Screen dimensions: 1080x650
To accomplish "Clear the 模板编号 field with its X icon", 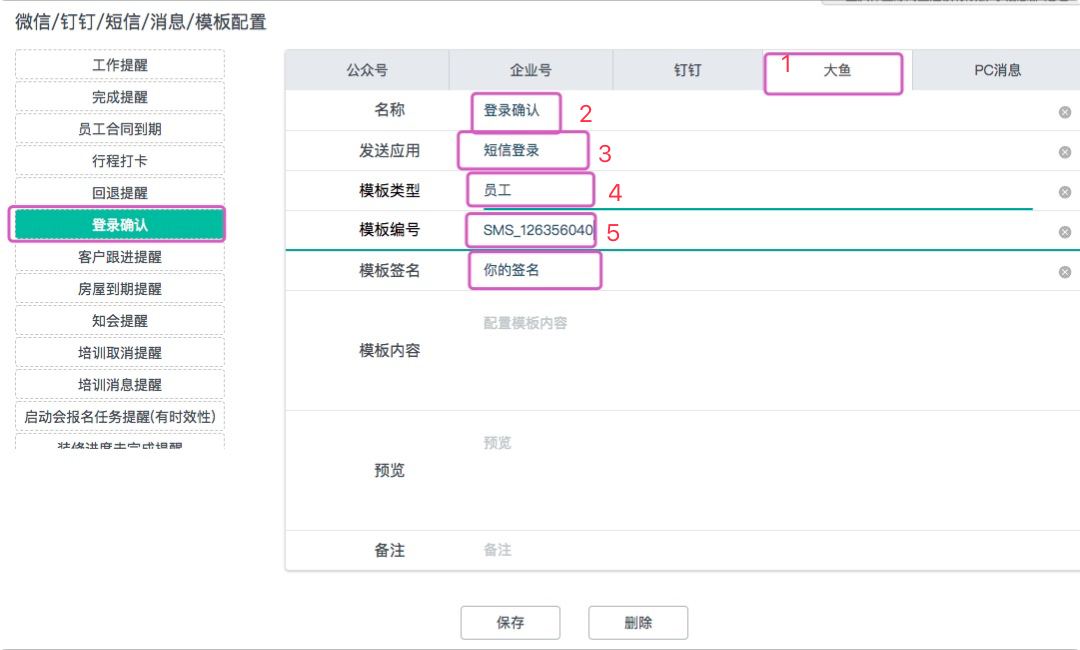I will click(1065, 232).
